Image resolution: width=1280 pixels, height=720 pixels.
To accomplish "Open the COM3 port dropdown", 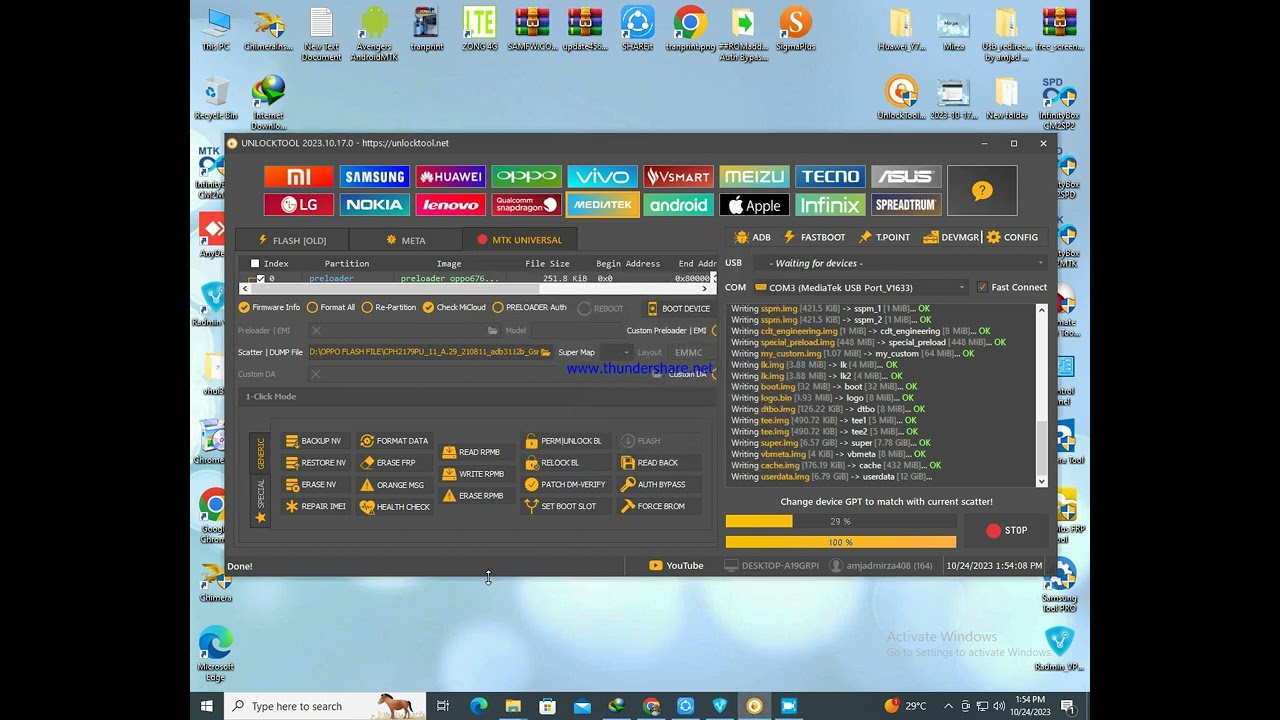I will click(861, 287).
